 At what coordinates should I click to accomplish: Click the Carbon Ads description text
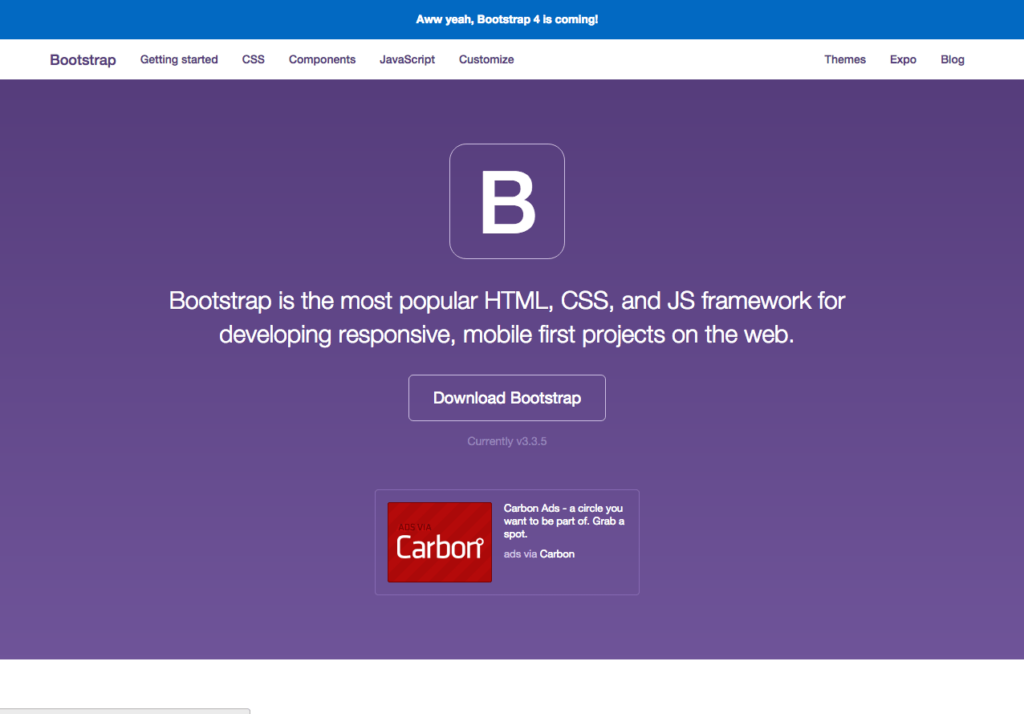click(x=564, y=521)
